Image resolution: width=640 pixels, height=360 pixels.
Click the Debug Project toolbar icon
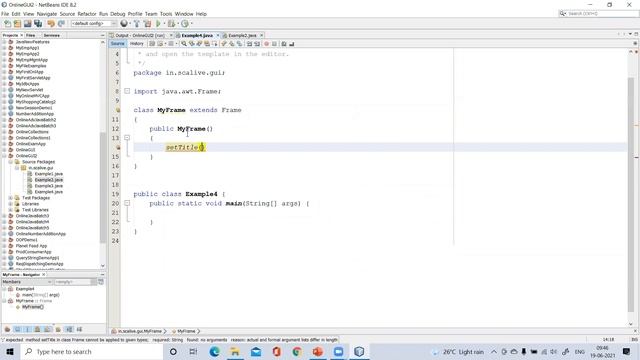(171, 24)
